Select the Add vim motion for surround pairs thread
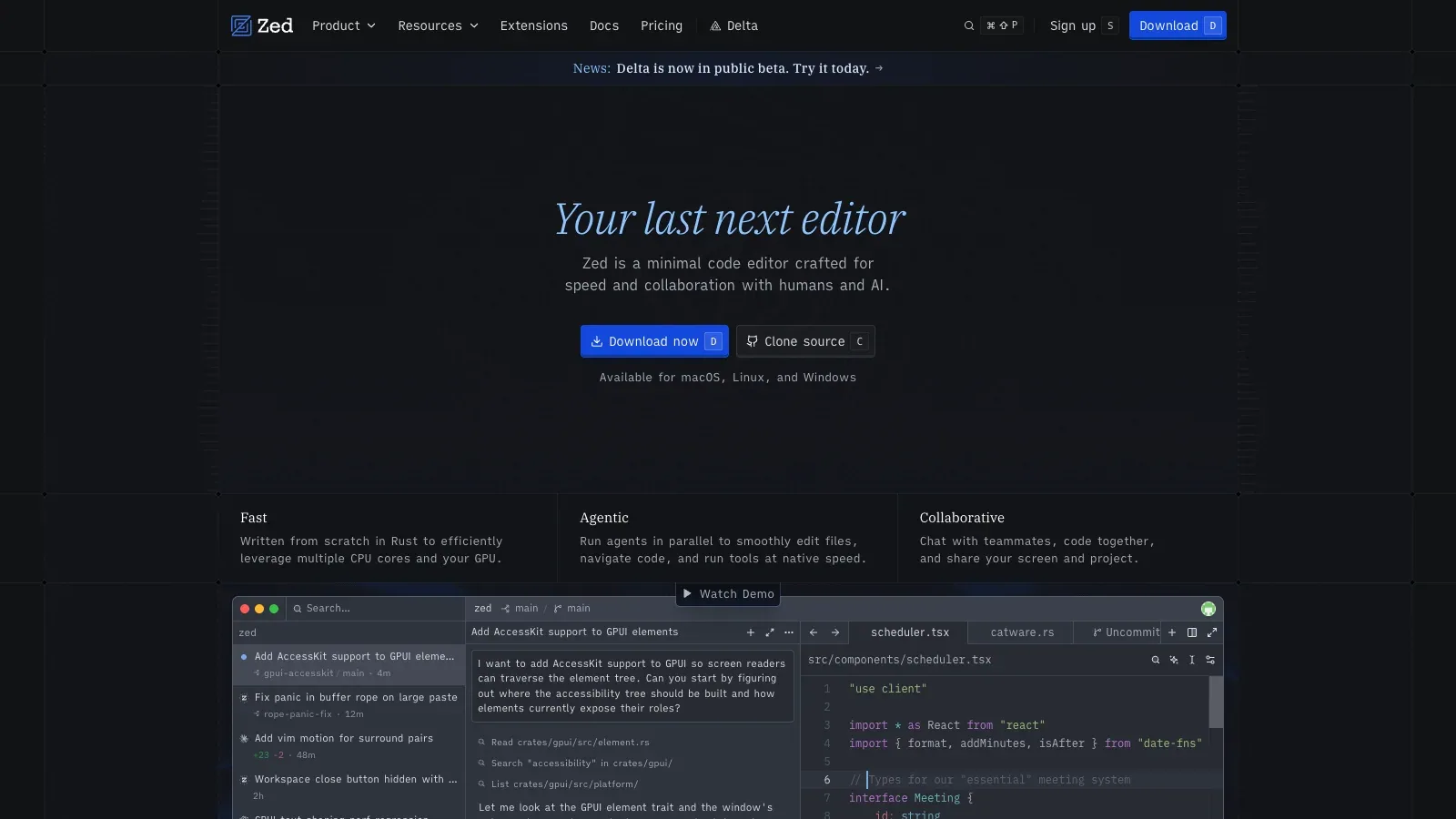Screen dimensions: 1456x819 [x=349, y=746]
